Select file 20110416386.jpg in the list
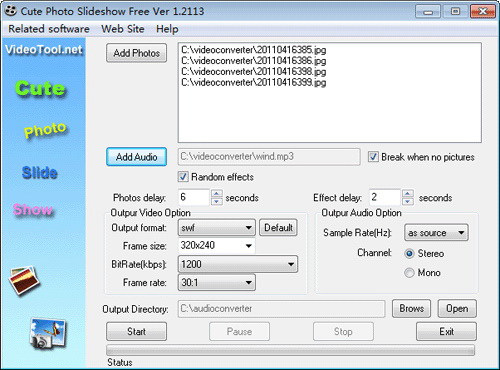This screenshot has width=500, height=370. 254,61
